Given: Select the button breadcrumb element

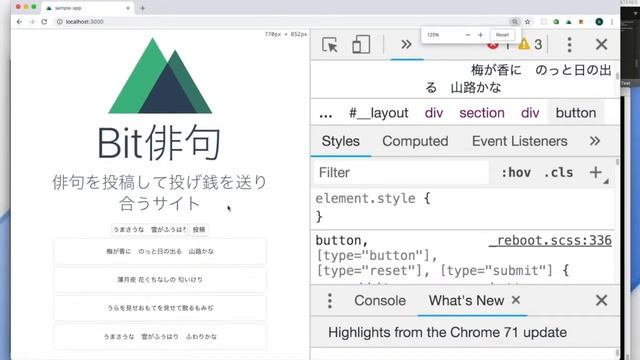Looking at the screenshot, I should pos(576,113).
